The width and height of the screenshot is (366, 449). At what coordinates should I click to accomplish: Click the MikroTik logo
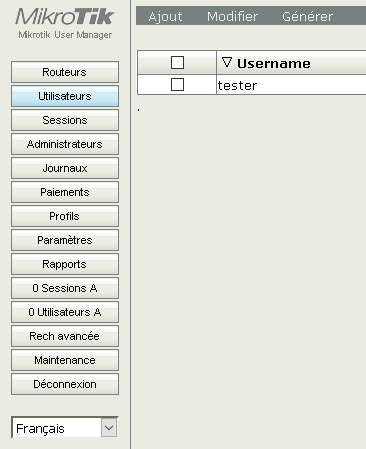pyautogui.click(x=65, y=17)
